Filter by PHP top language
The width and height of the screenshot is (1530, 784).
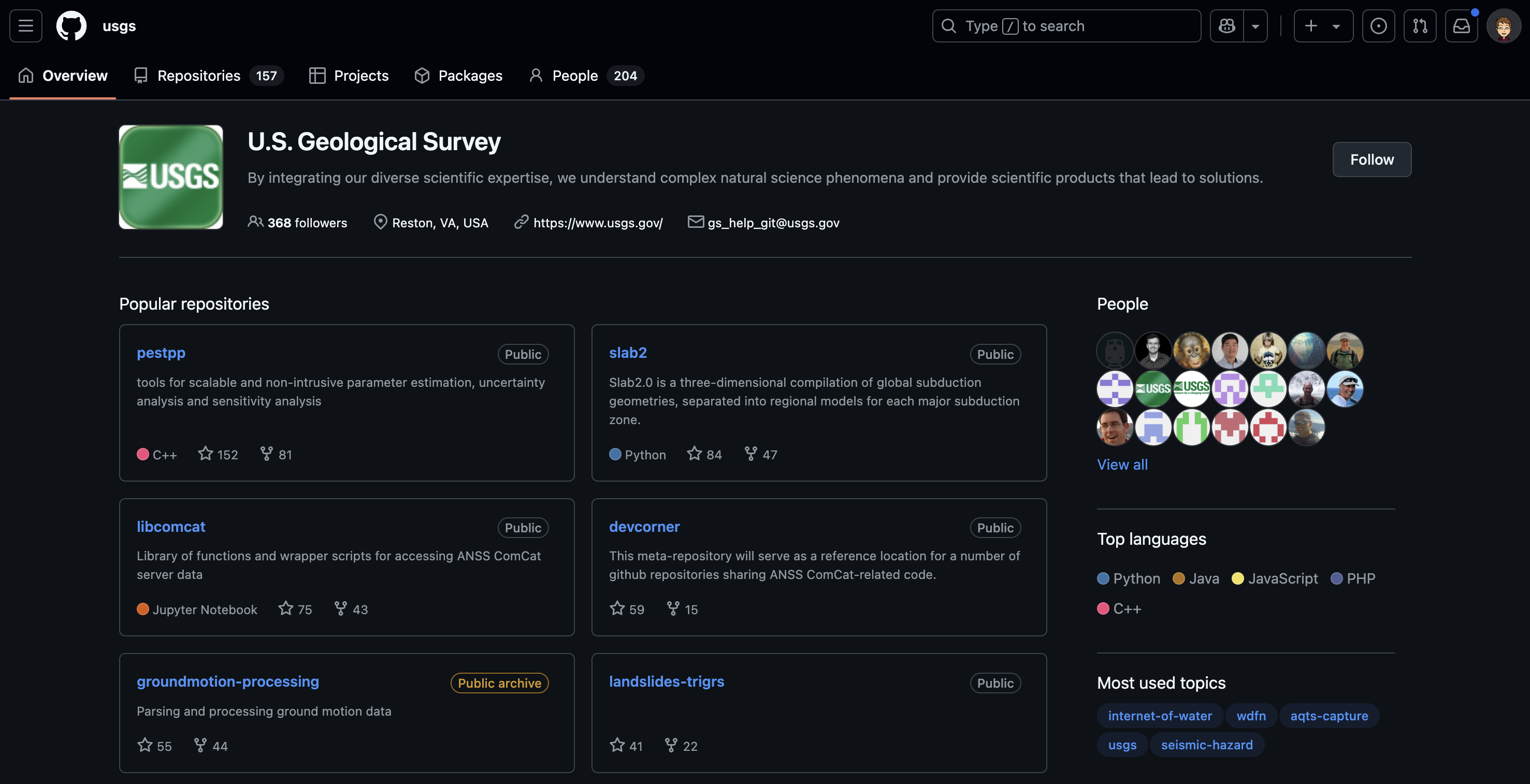coord(1353,578)
